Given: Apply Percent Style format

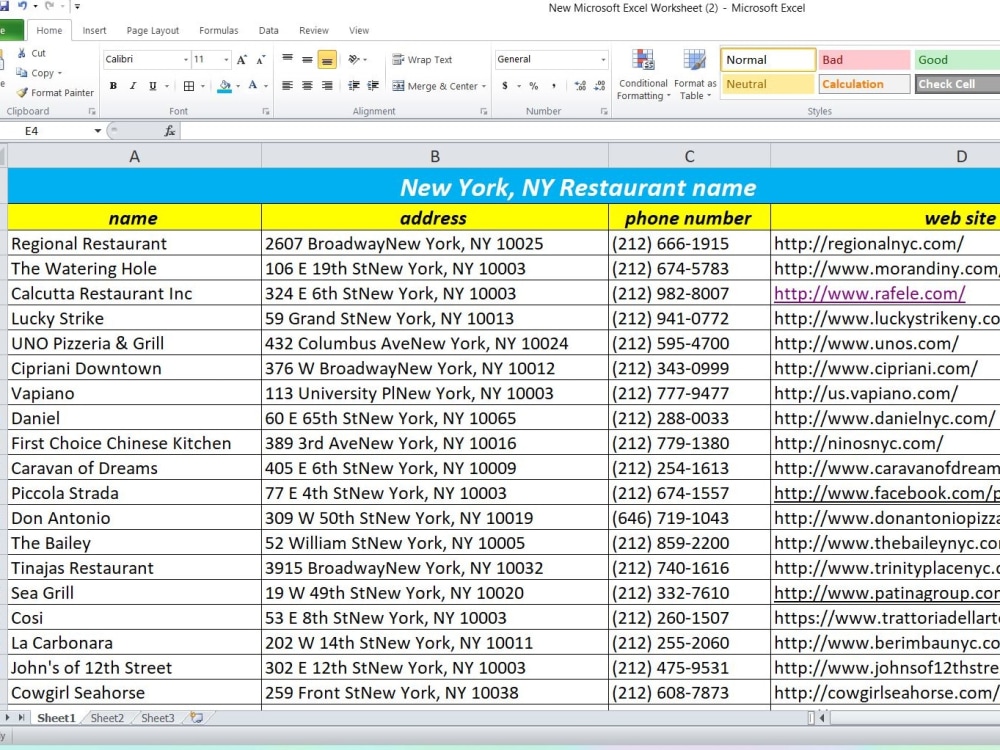Looking at the screenshot, I should (x=534, y=85).
